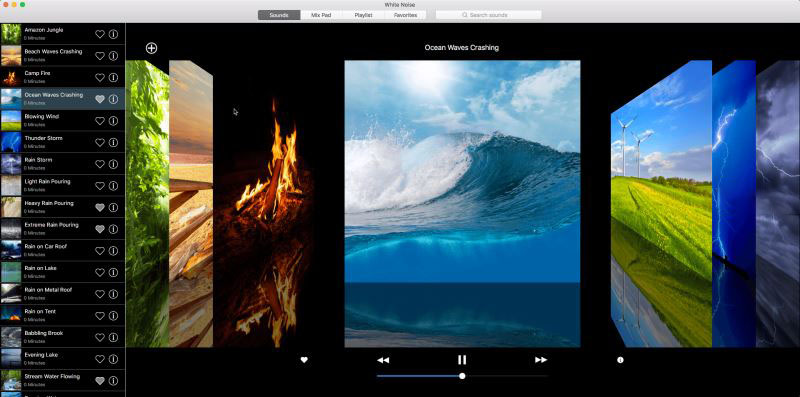
Task: Click the add sound plus icon
Action: click(x=152, y=48)
